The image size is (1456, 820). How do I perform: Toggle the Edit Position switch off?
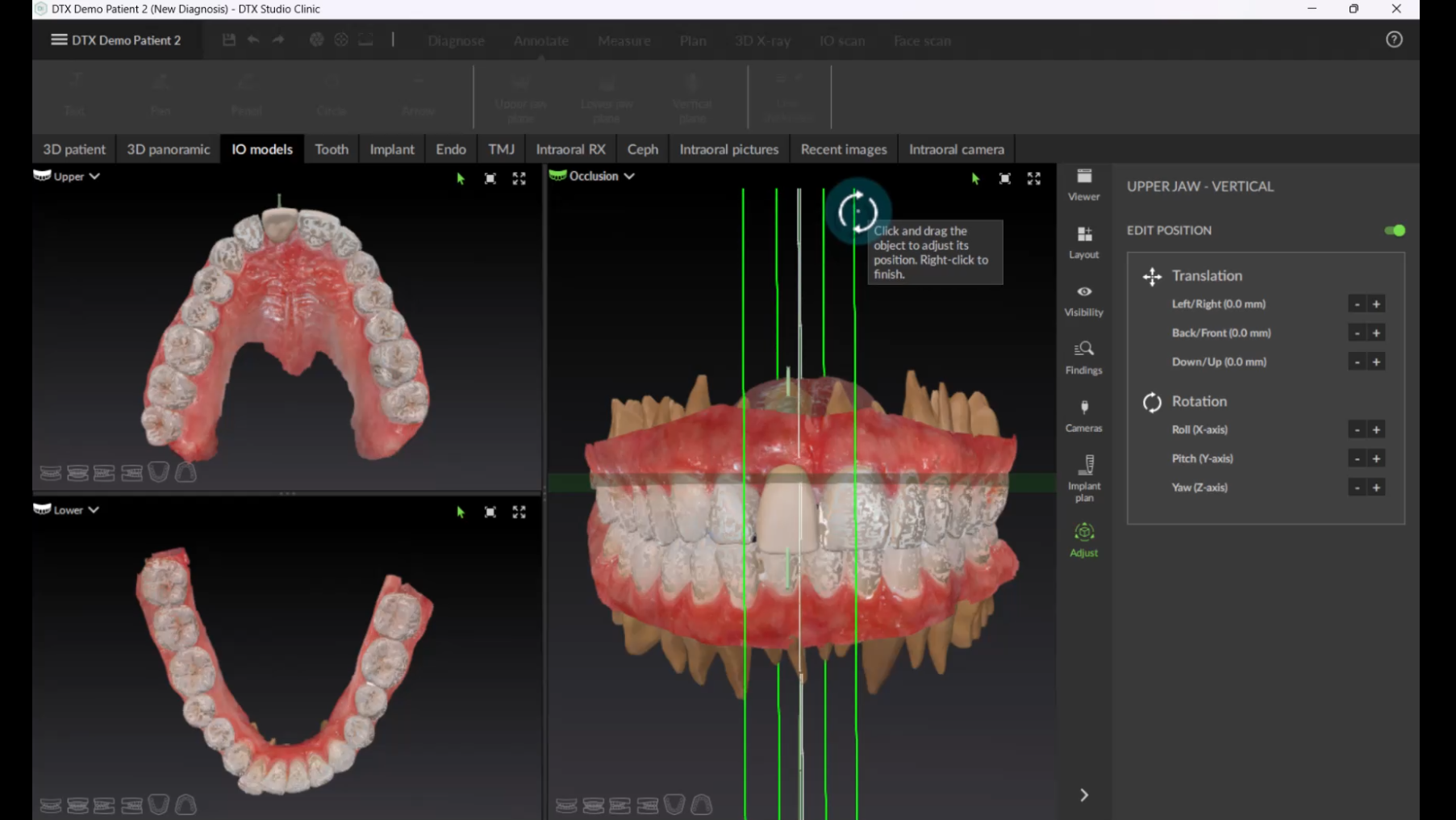click(x=1394, y=231)
